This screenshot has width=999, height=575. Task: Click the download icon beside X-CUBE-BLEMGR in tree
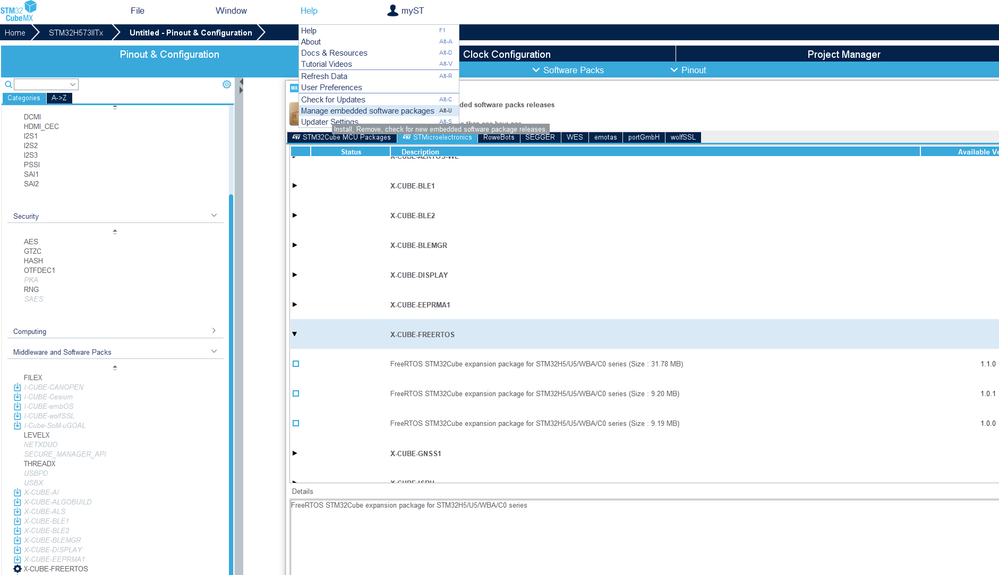pyautogui.click(x=17, y=540)
